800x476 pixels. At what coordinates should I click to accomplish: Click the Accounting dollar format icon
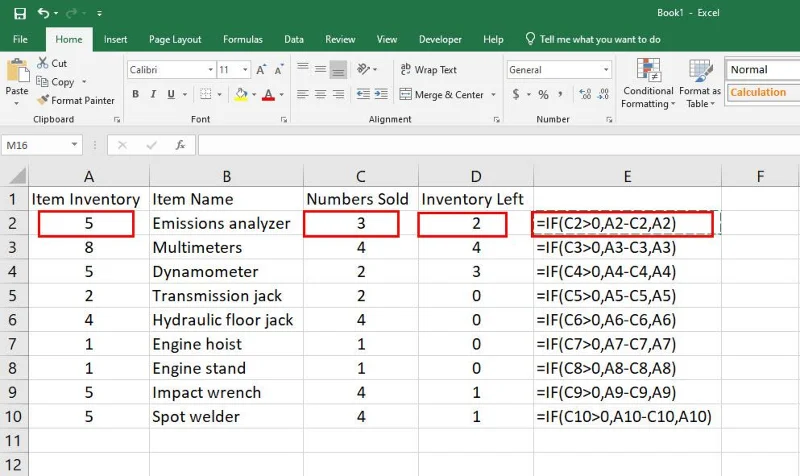[516, 94]
